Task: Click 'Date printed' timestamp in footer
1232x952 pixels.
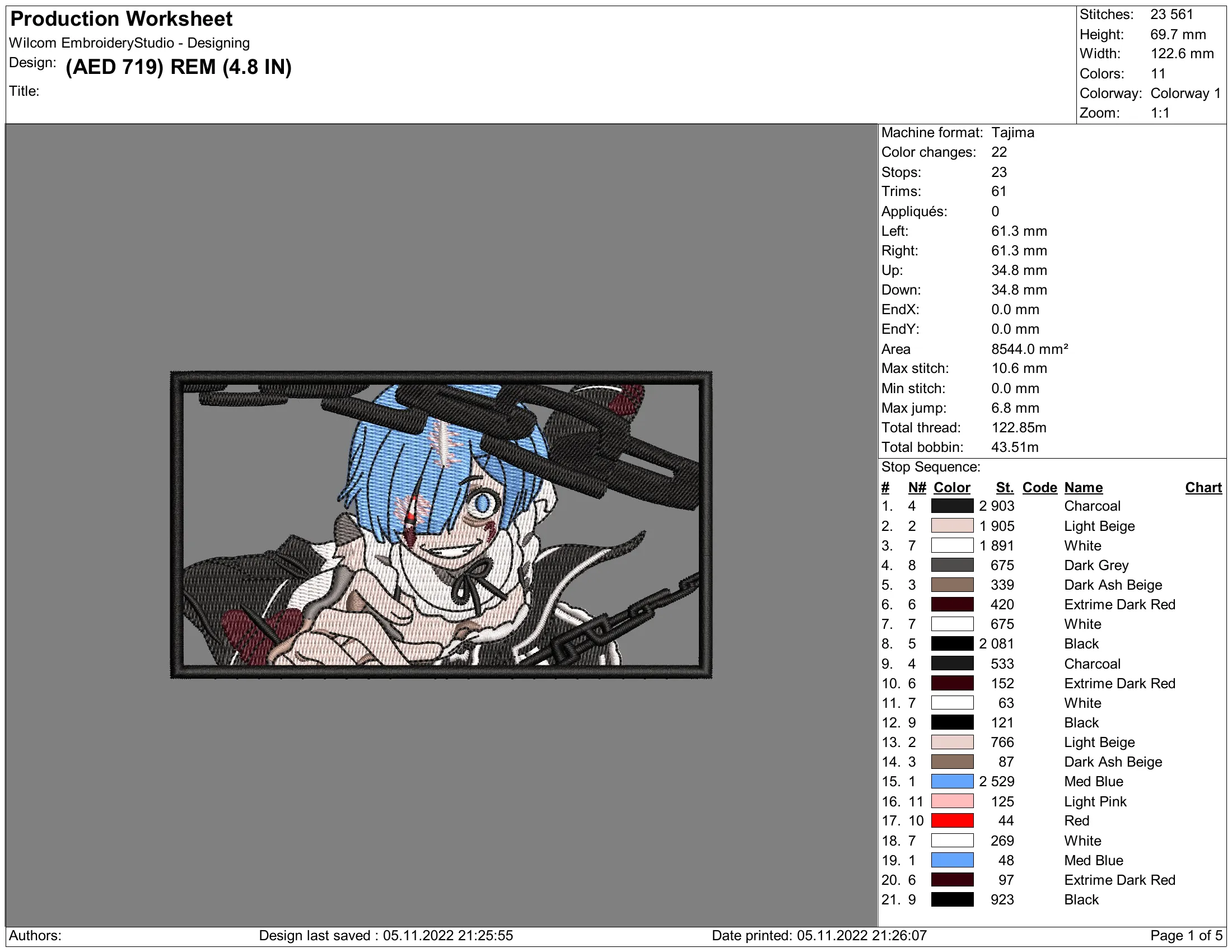Action: [x=819, y=936]
